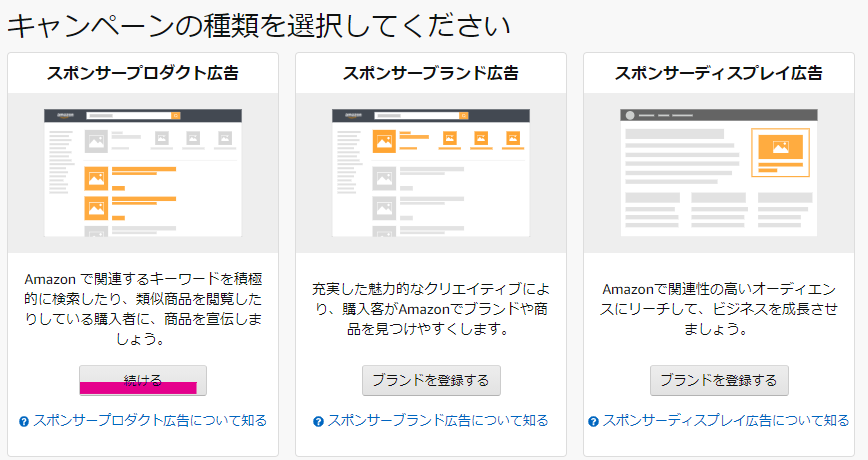
Task: Click ブランドを登録する in the スポンサーディスプレイ広告 card
Action: point(719,380)
